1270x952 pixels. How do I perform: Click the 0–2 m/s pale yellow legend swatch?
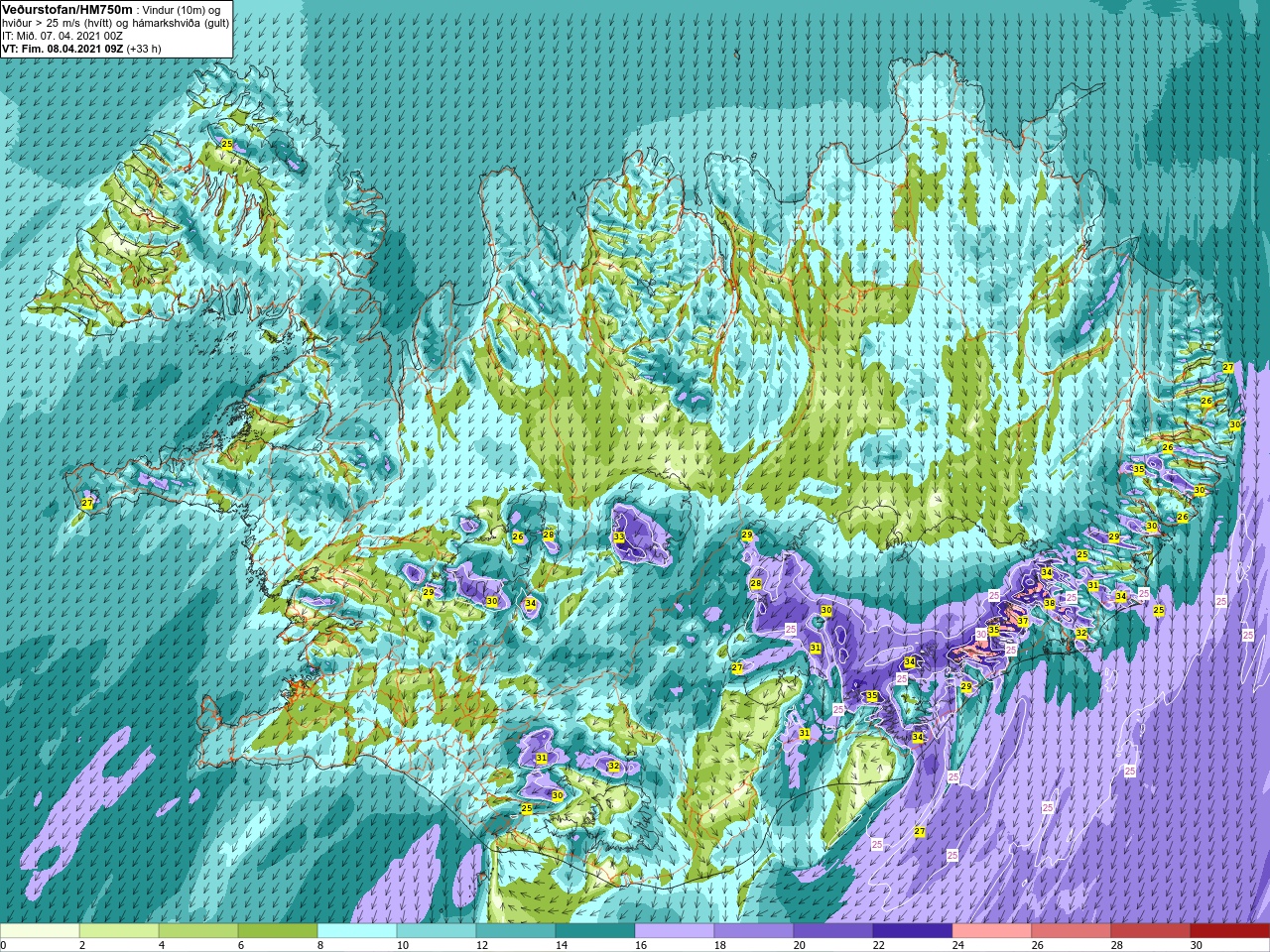point(40,931)
